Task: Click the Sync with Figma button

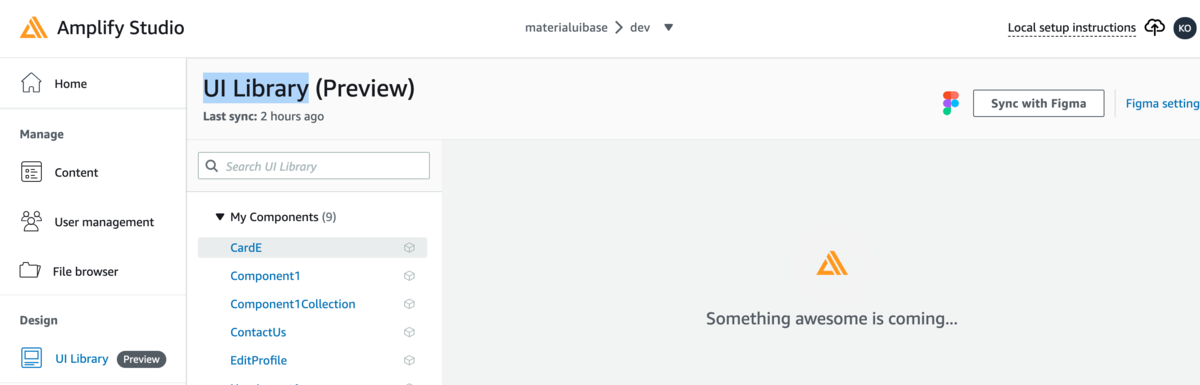Action: 1038,103
